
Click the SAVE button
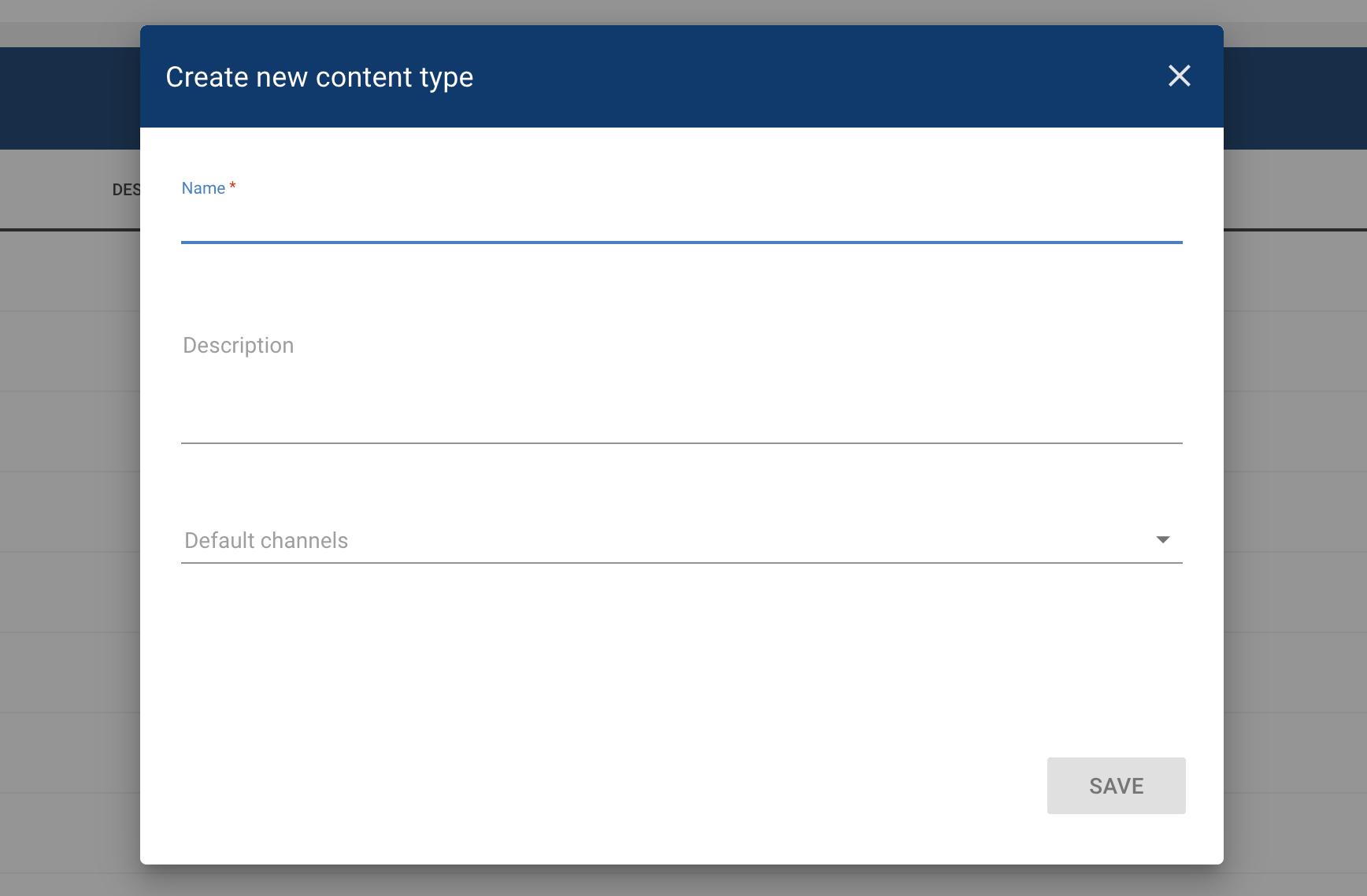tap(1116, 786)
